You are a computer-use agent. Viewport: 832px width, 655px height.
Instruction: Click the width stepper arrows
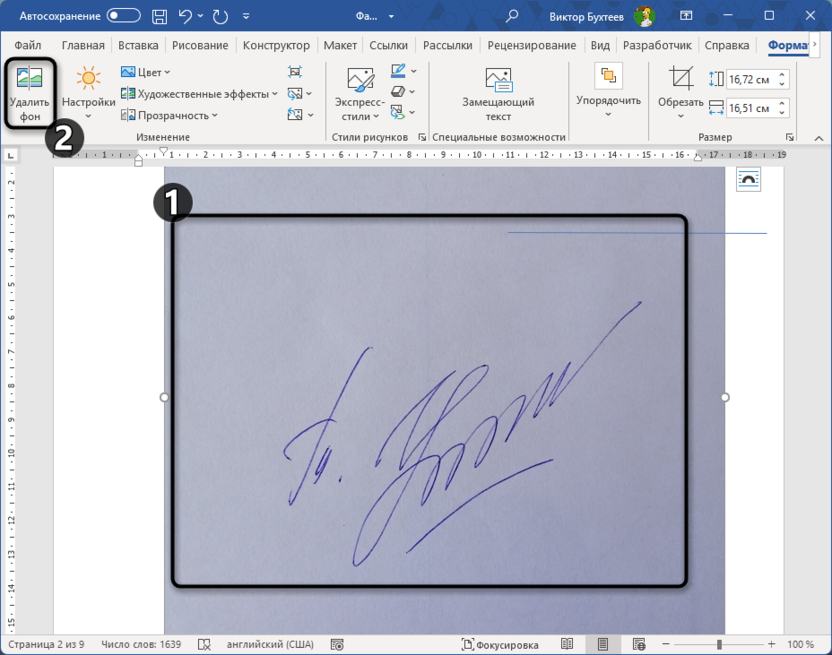(782, 108)
